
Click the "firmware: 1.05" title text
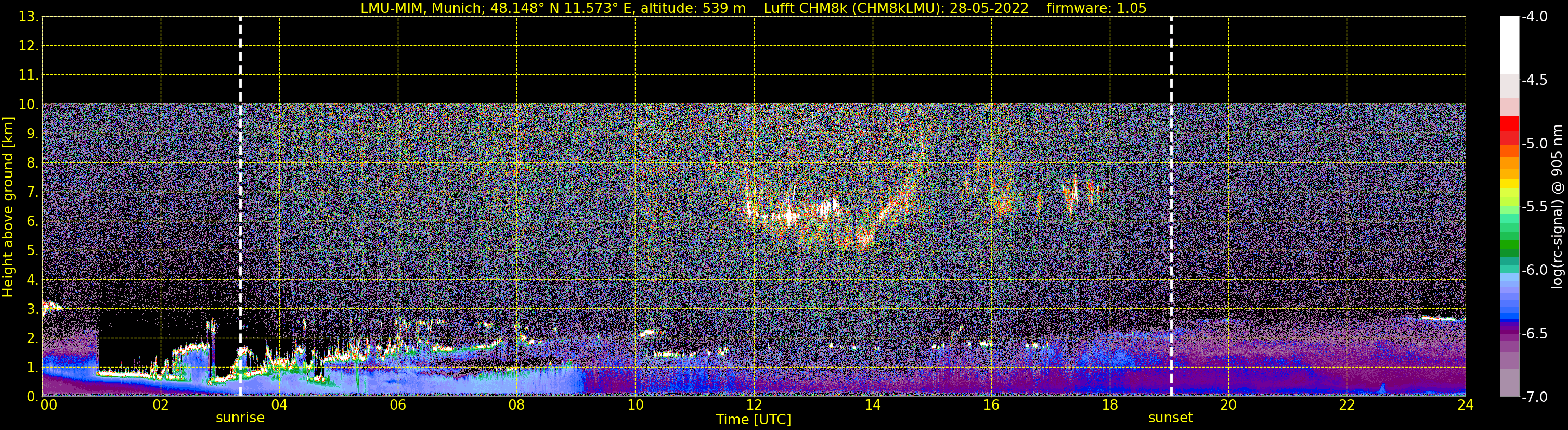[x=1096, y=8]
